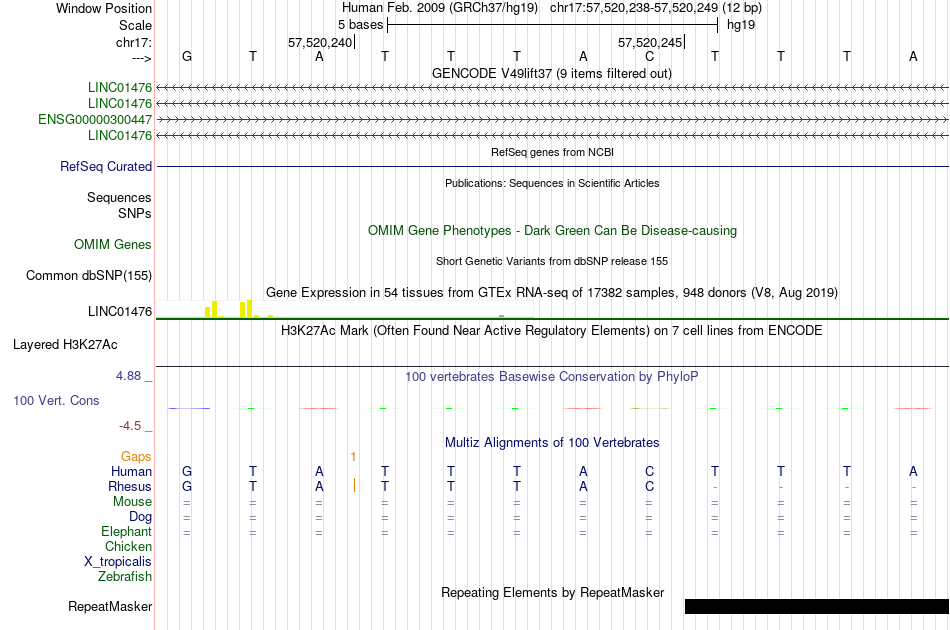Click the Sequences track label
Screen dimensions: 950x630
[x=119, y=197]
